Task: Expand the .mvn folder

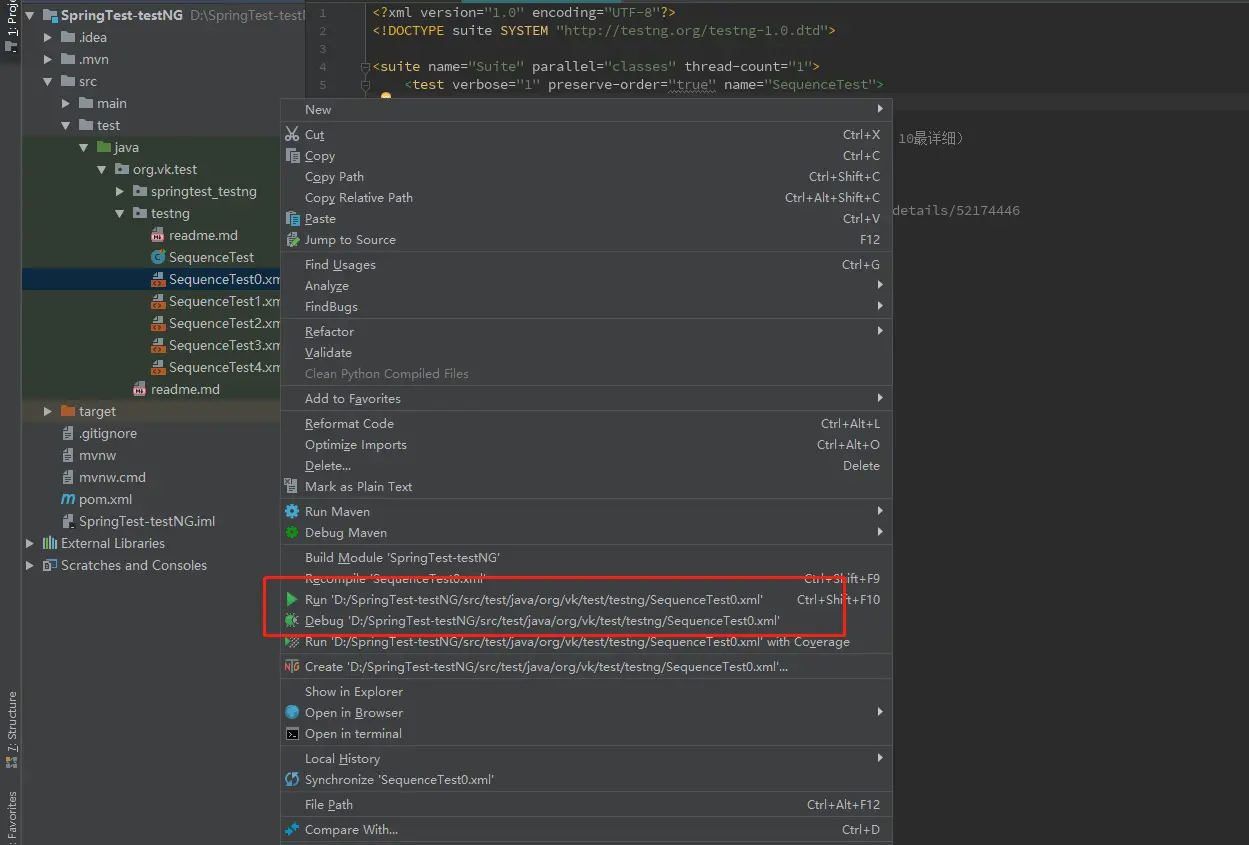Action: click(x=48, y=59)
